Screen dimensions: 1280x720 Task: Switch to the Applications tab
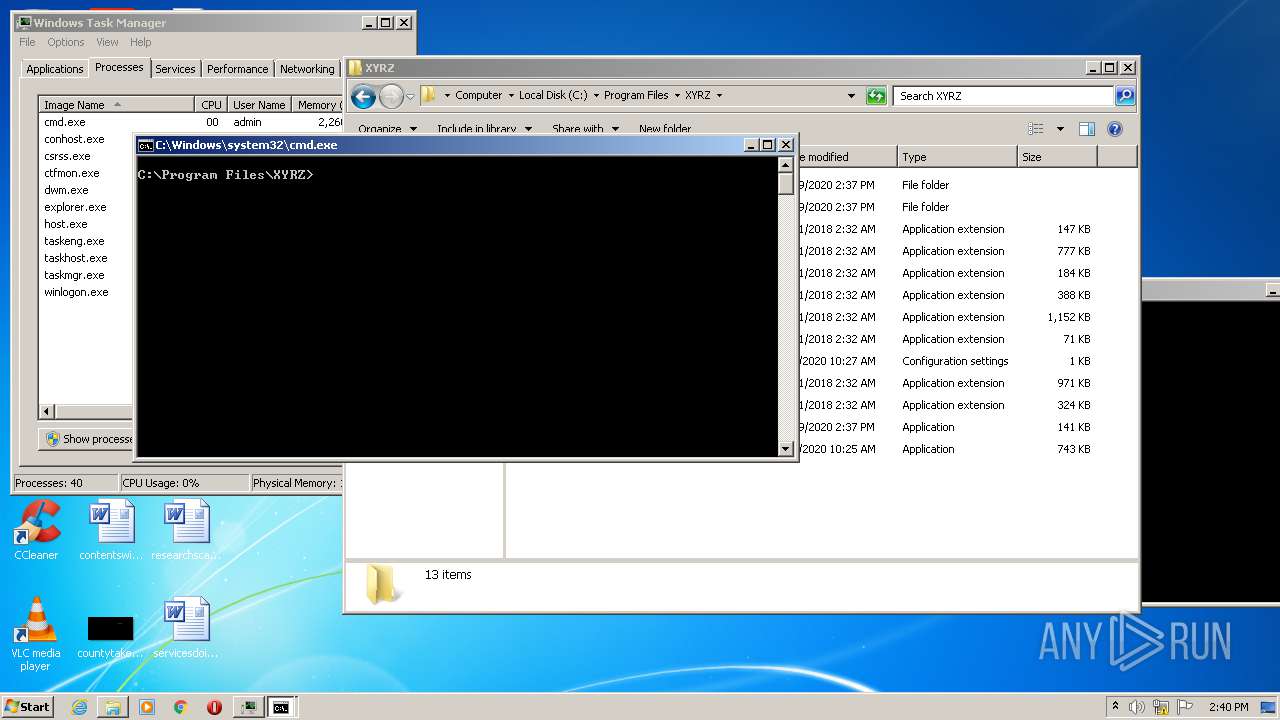pyautogui.click(x=54, y=69)
